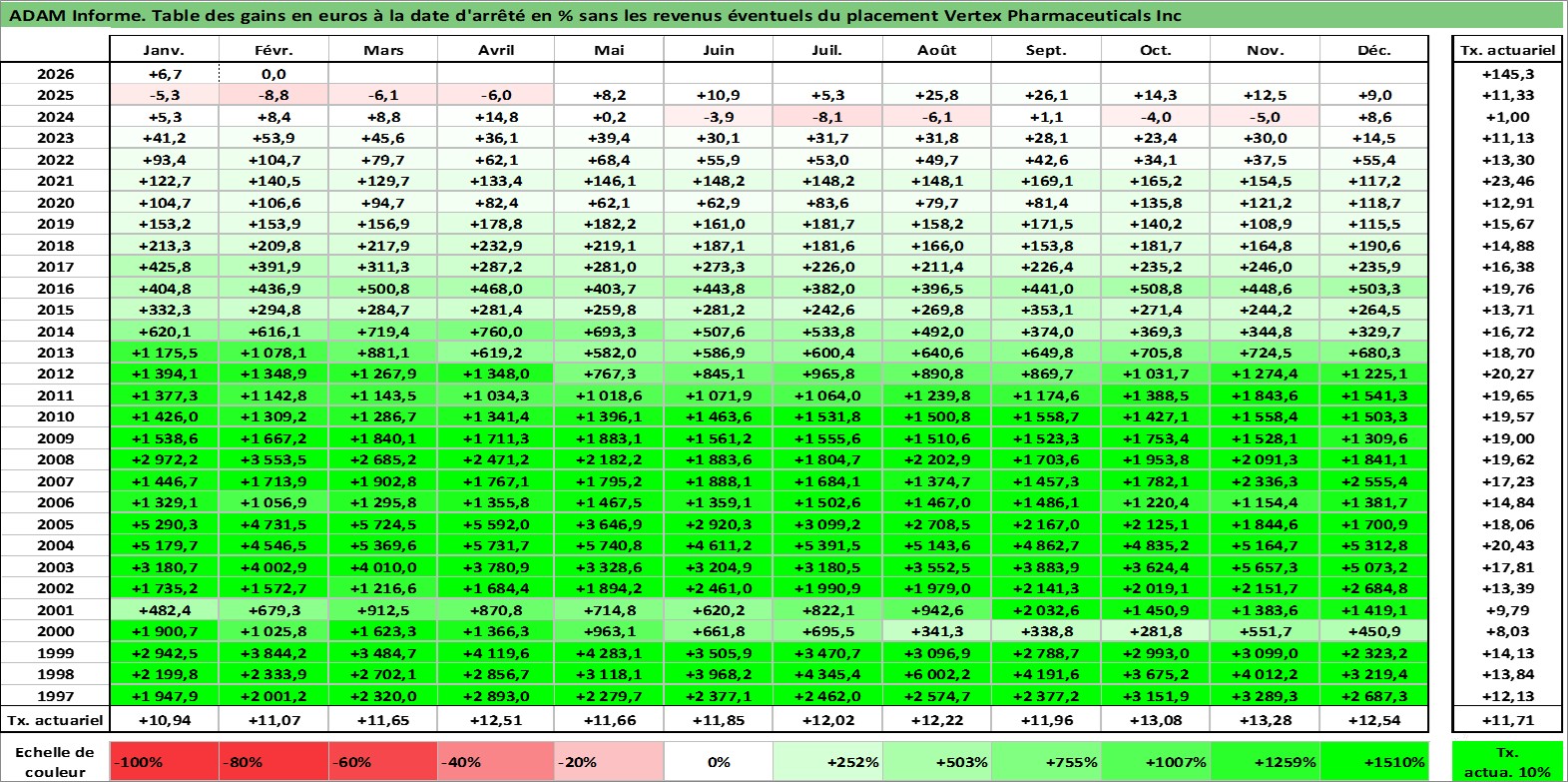Select the +4 345,4 cell for July 1998
1568x782 pixels.
pos(827,674)
